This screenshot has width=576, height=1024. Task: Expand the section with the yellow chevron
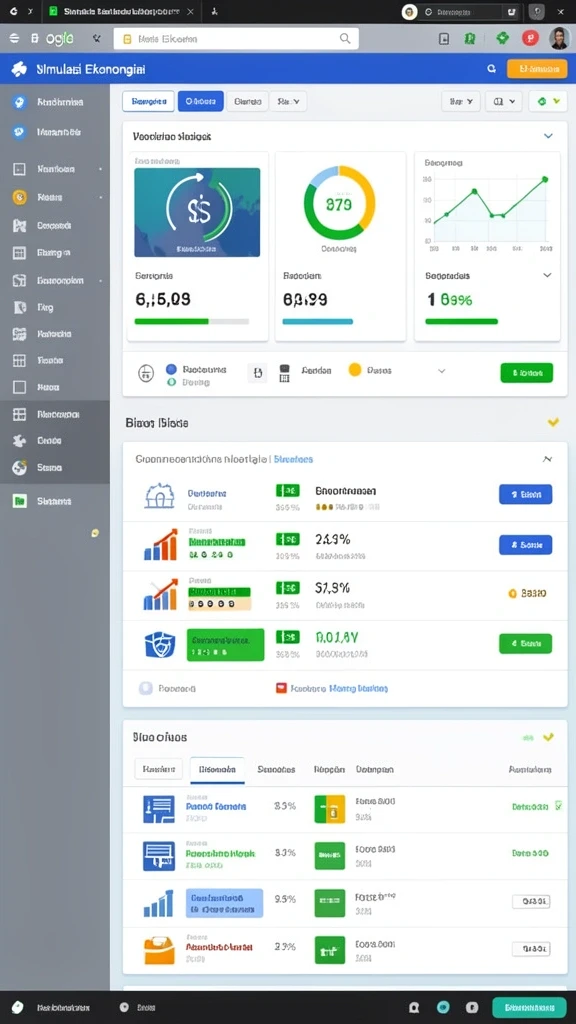pos(553,423)
